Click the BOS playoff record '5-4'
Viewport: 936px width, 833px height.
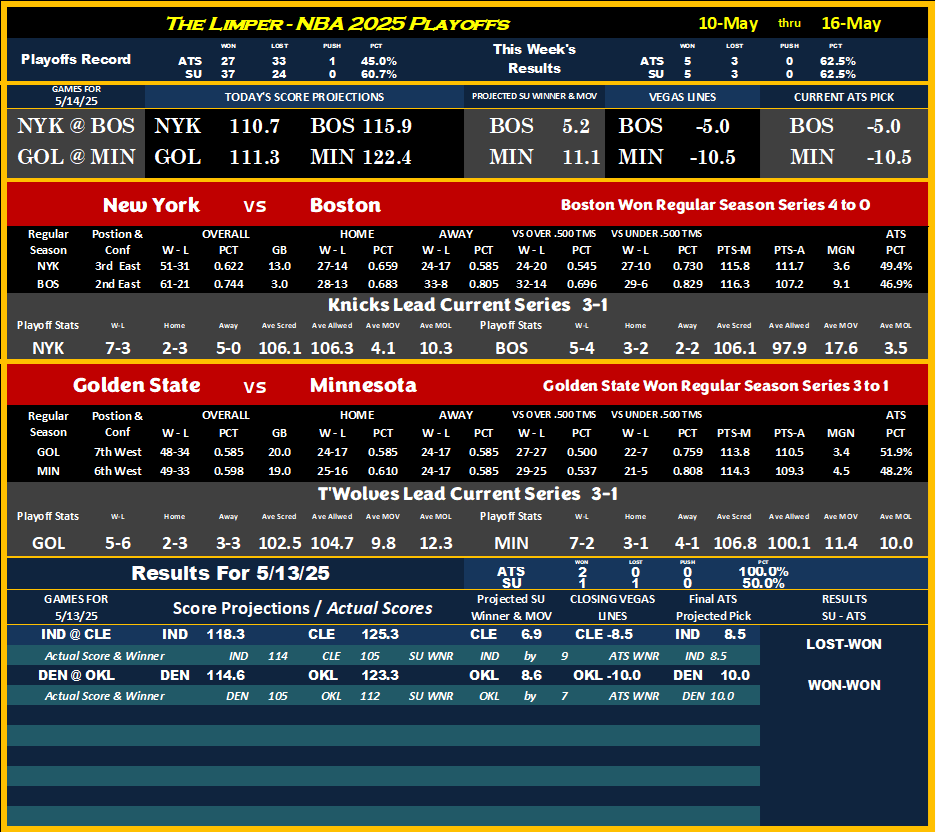point(581,348)
